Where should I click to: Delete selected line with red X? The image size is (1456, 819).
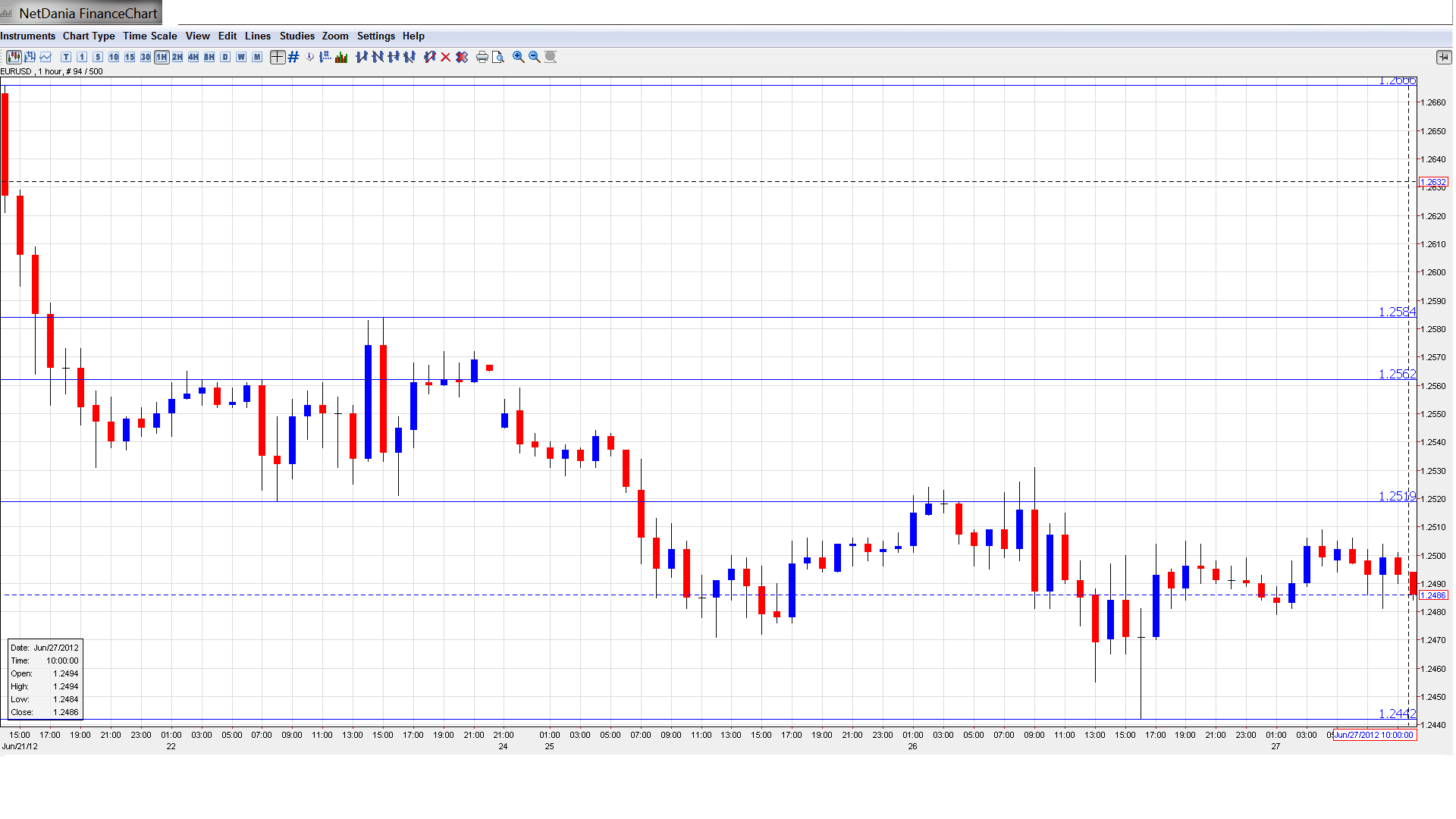(x=446, y=57)
